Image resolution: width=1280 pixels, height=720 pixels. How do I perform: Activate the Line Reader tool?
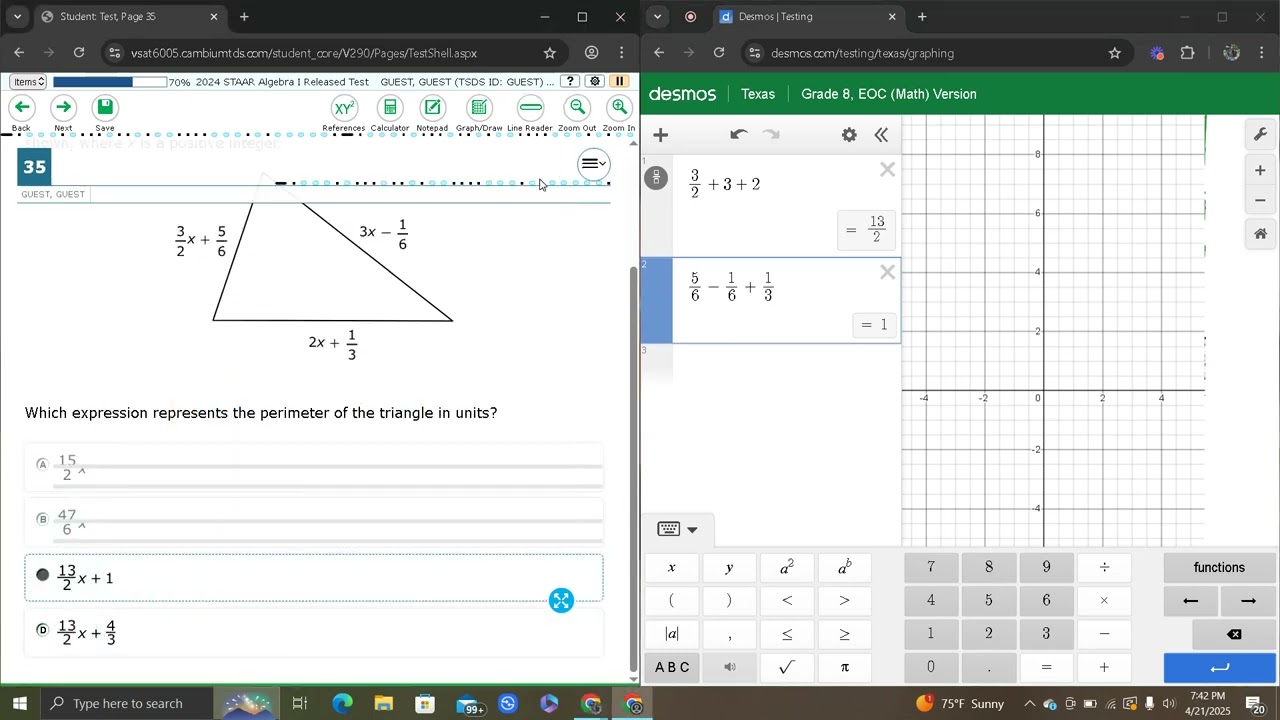click(530, 108)
